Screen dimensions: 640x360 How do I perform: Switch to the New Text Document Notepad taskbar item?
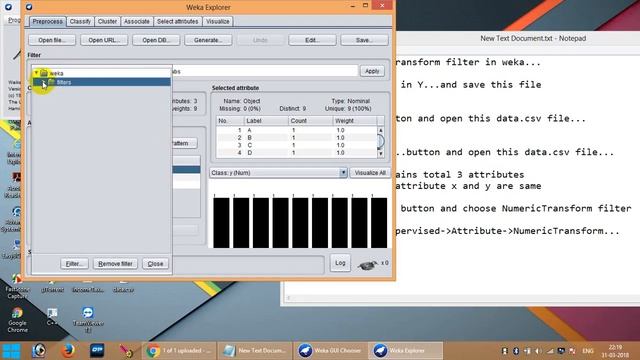pos(254,351)
